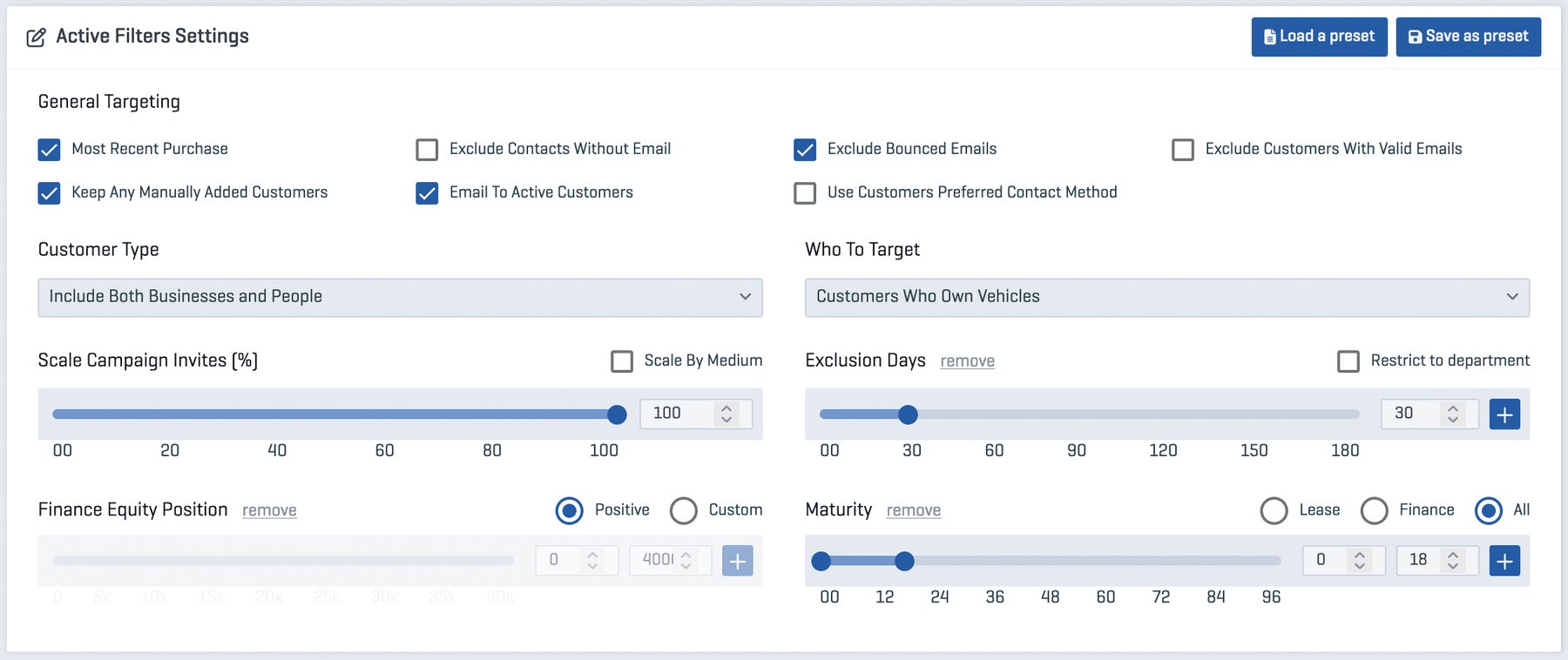1568x660 pixels.
Task: Remove the Exclusion Days filter
Action: tap(968, 361)
